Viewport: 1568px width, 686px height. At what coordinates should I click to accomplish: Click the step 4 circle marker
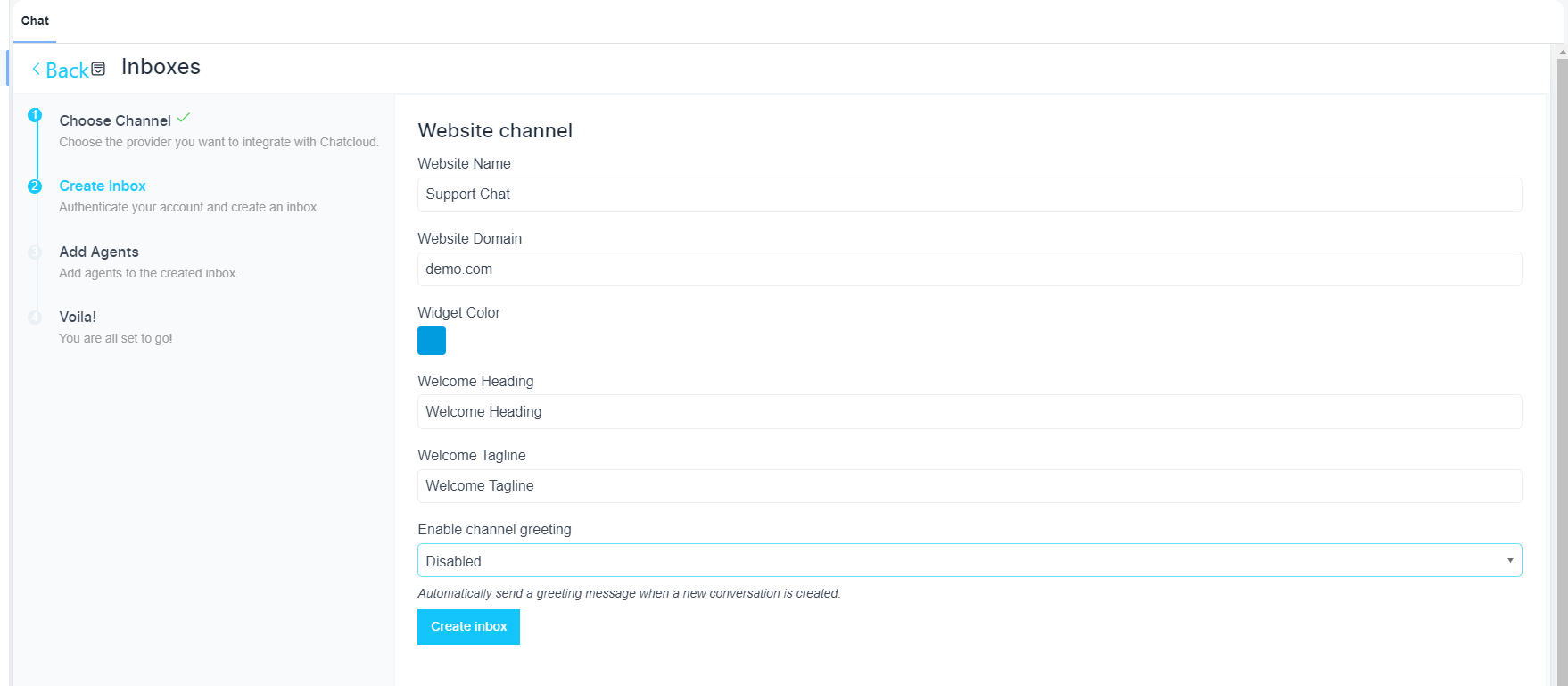pyautogui.click(x=35, y=318)
